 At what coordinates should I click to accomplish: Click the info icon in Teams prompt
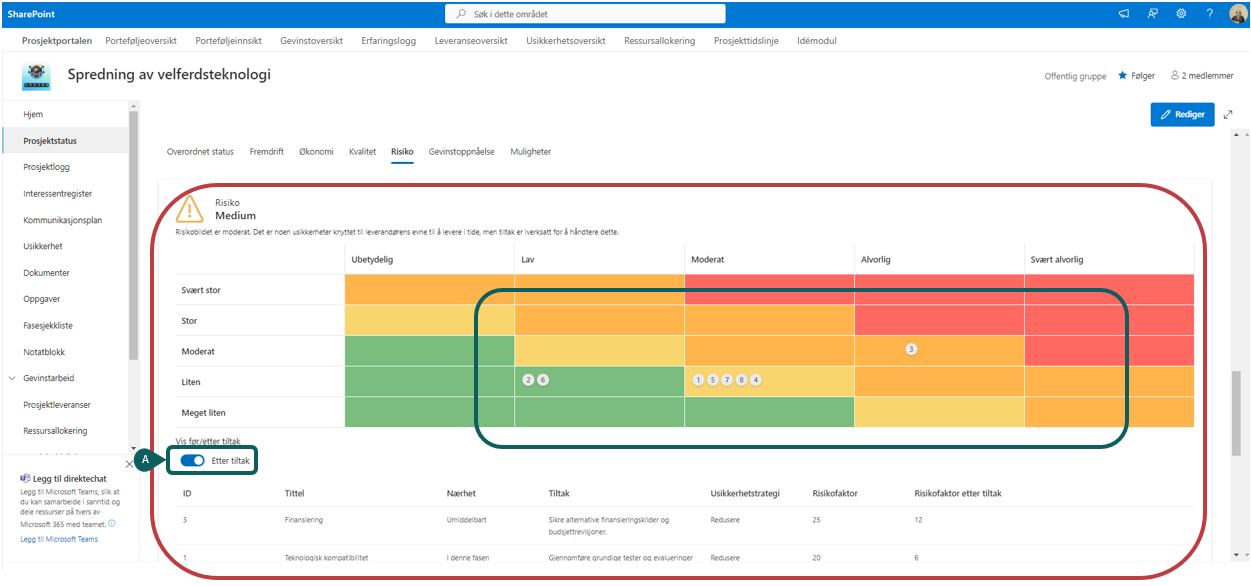click(x=111, y=523)
